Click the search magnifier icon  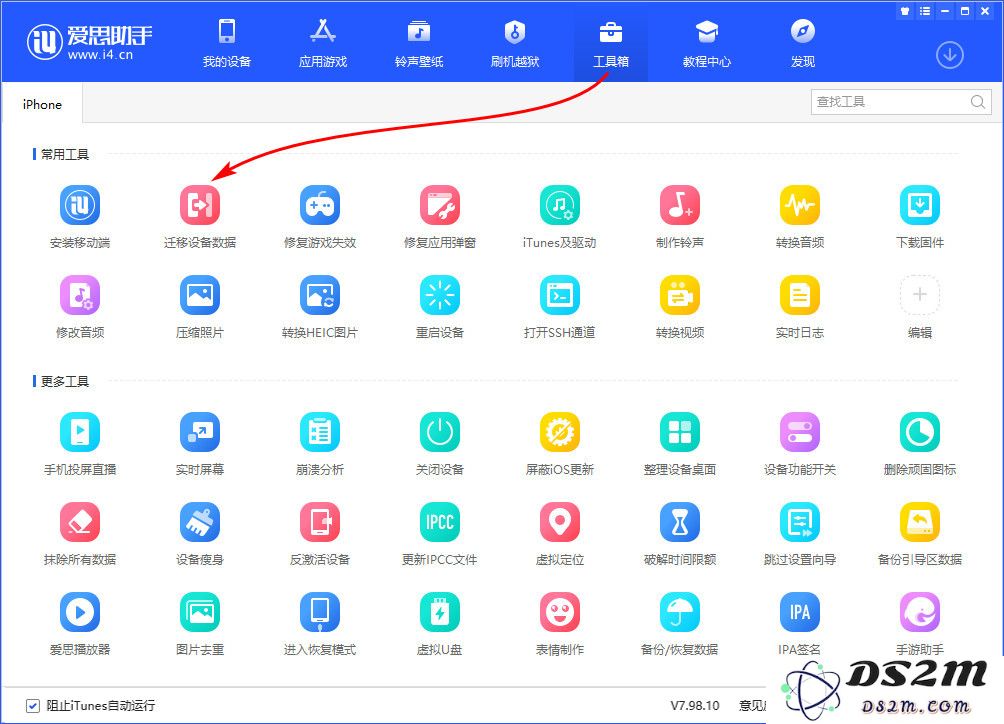977,102
